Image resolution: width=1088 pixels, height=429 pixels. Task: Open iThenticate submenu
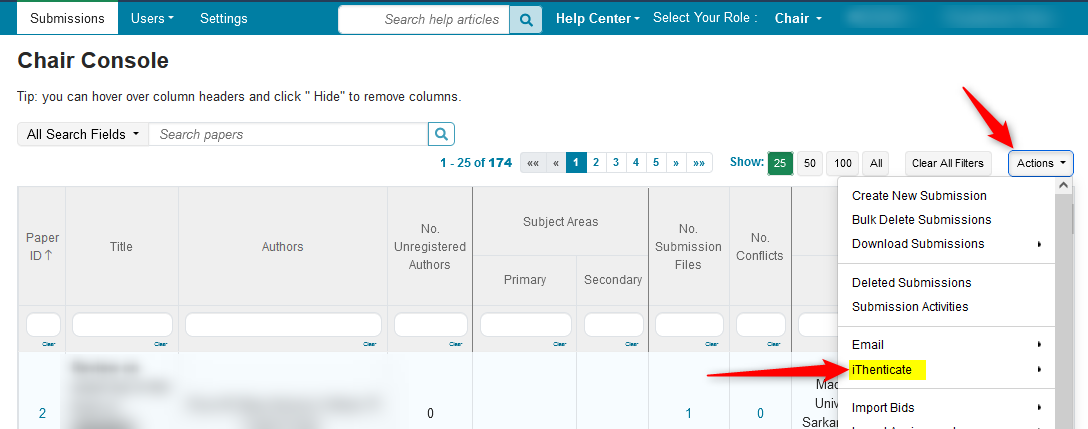882,370
